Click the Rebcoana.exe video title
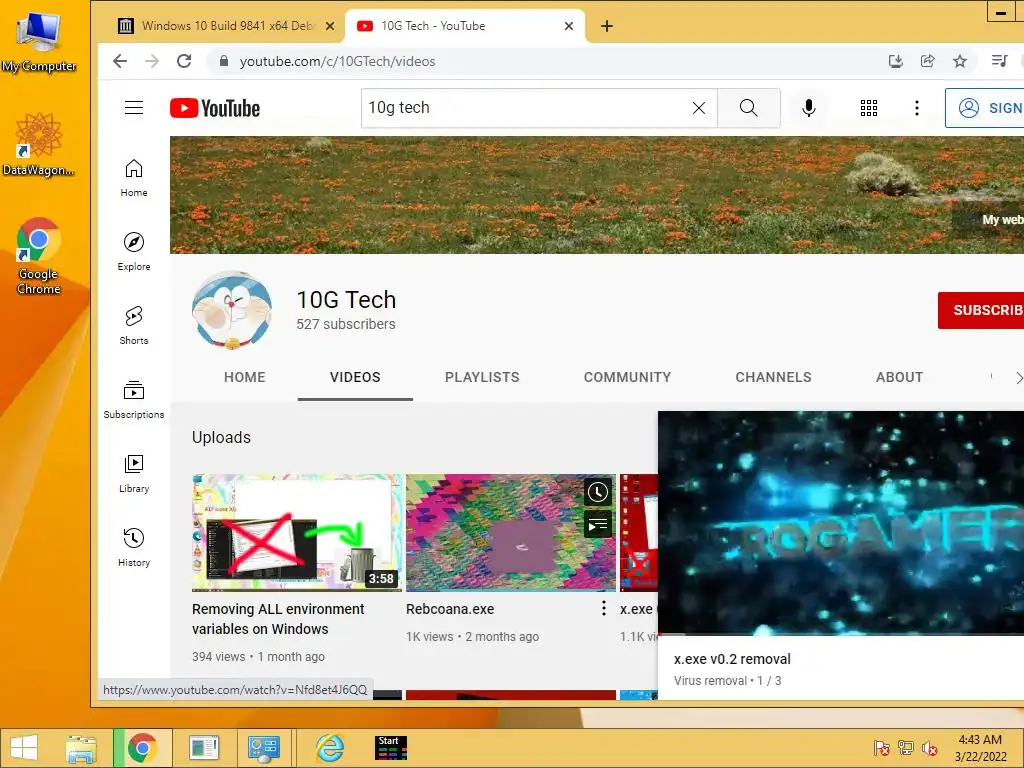 (450, 609)
